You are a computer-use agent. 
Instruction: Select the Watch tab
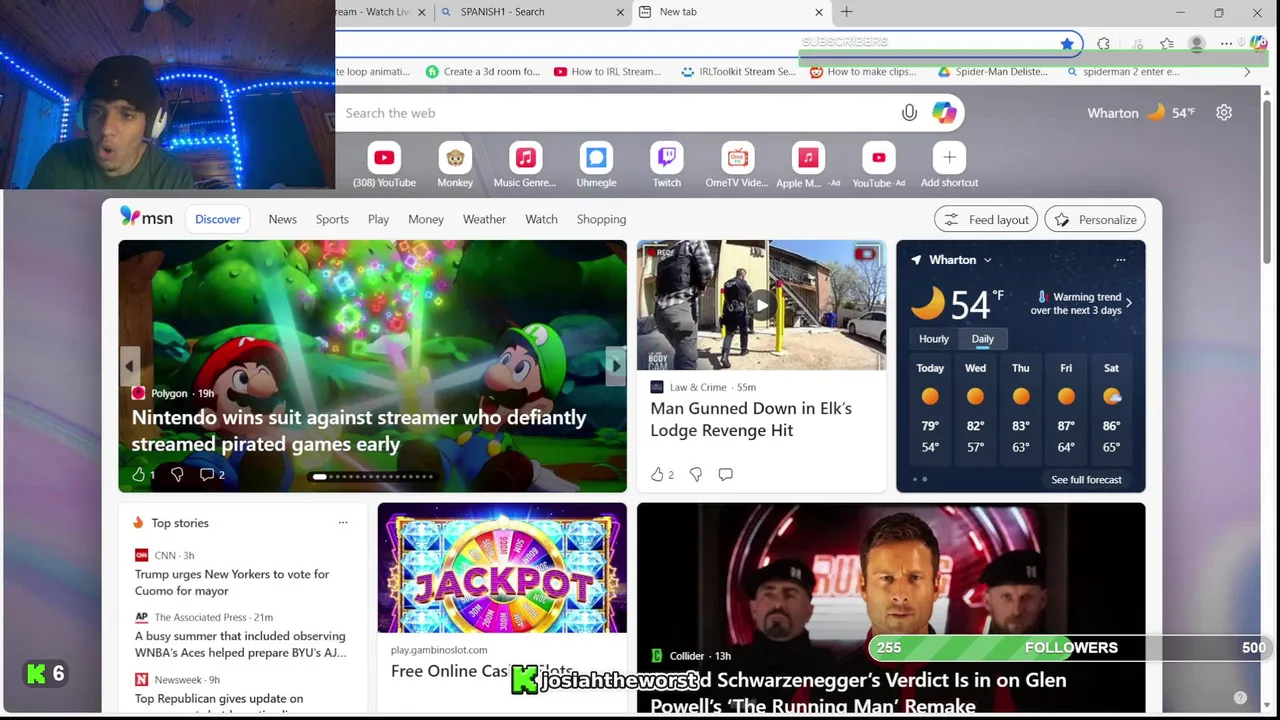tap(541, 219)
